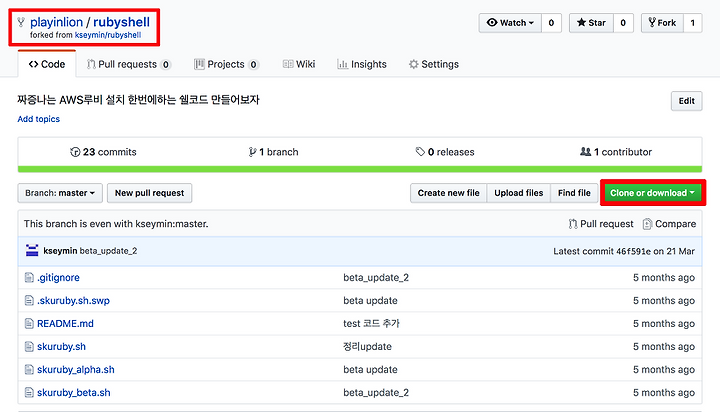Click the fork count 1
This screenshot has height=412, width=720.
[x=692, y=23]
